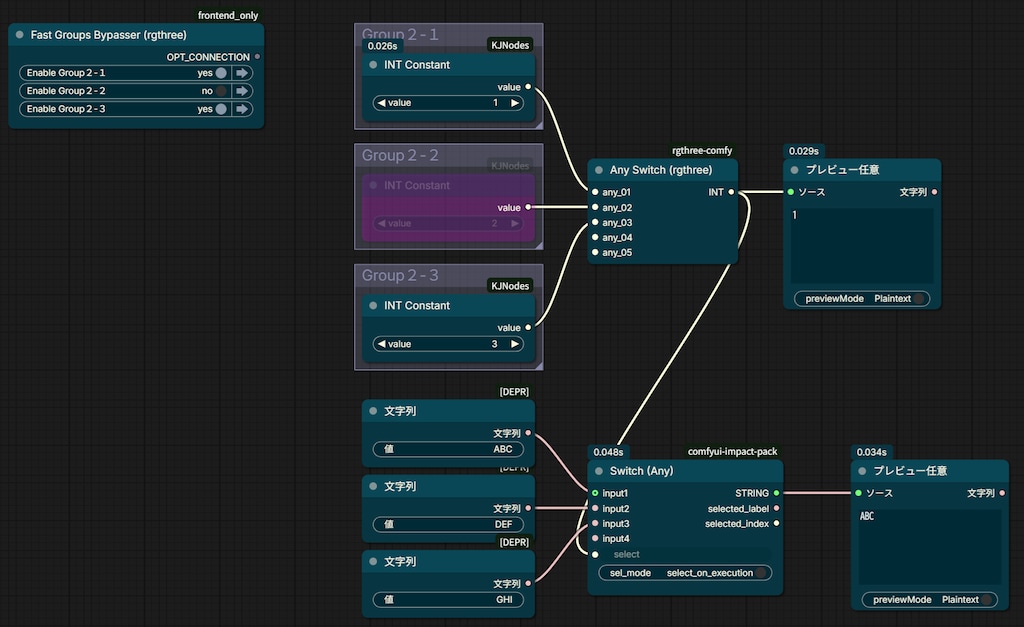The image size is (1024, 627).
Task: Jump to Group 2 - 3 via arrow icon
Action: [242, 109]
